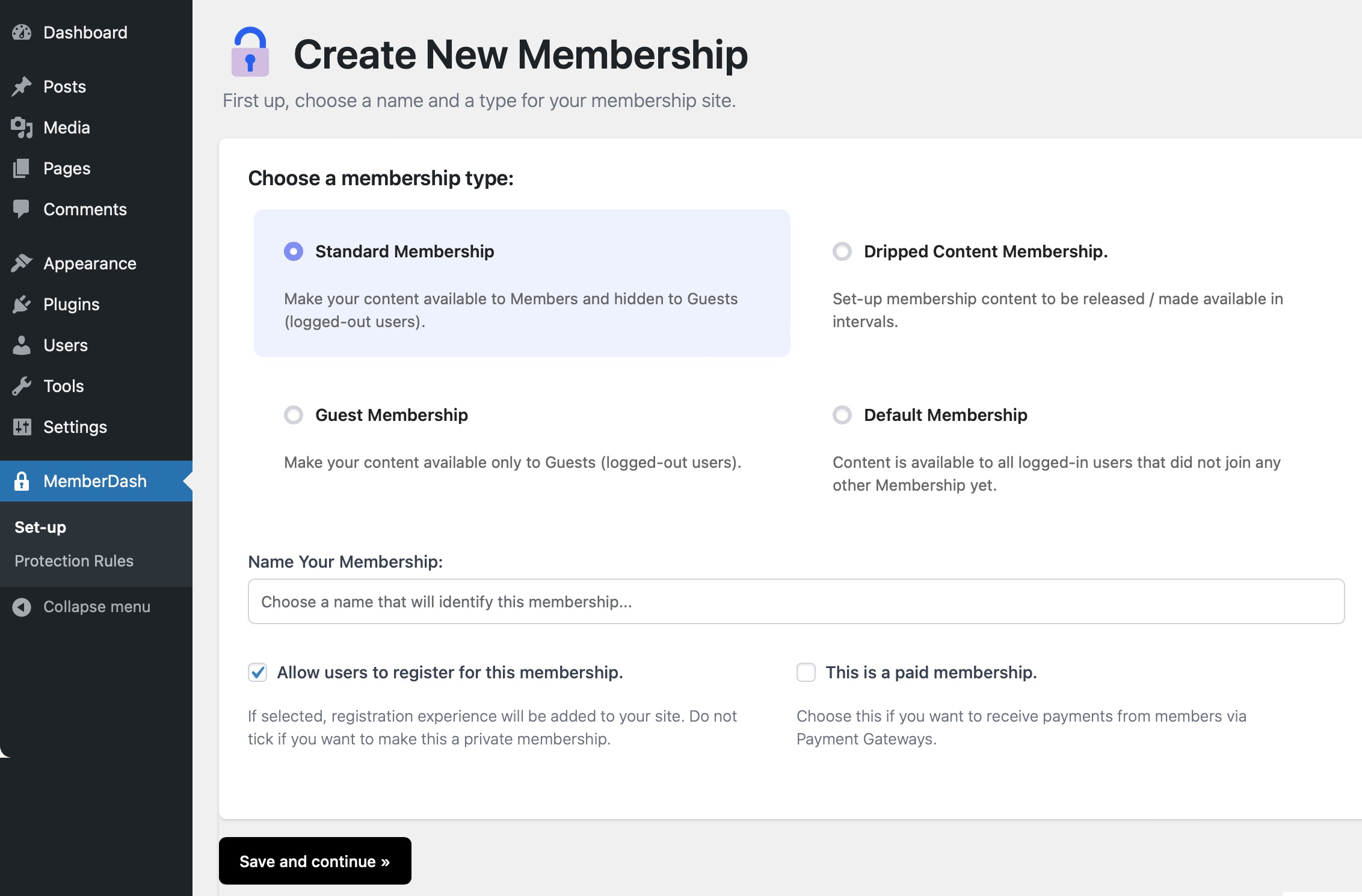
Task: Select the Standard Membership radio button
Action: [x=294, y=251]
